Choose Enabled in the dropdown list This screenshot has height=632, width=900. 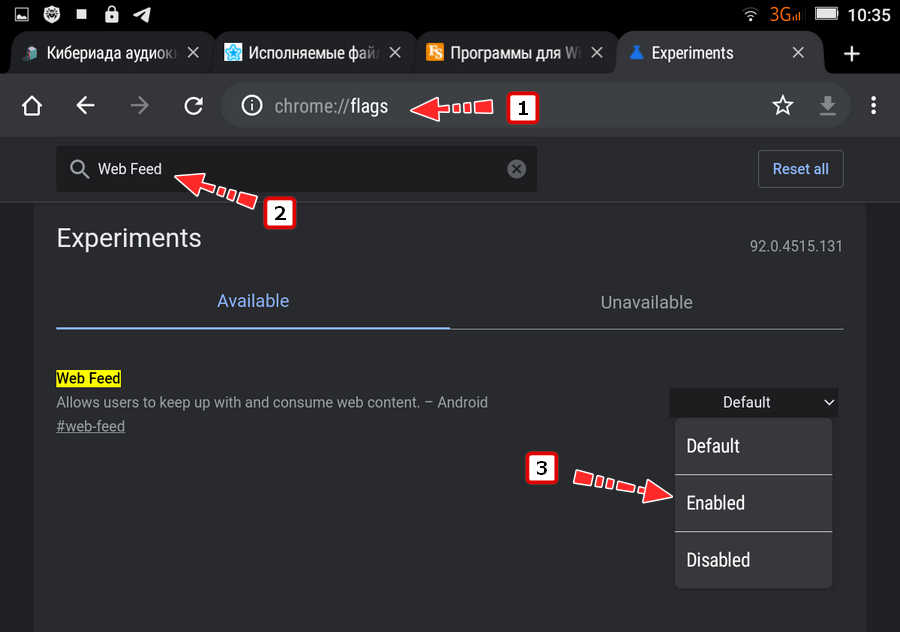(x=754, y=503)
